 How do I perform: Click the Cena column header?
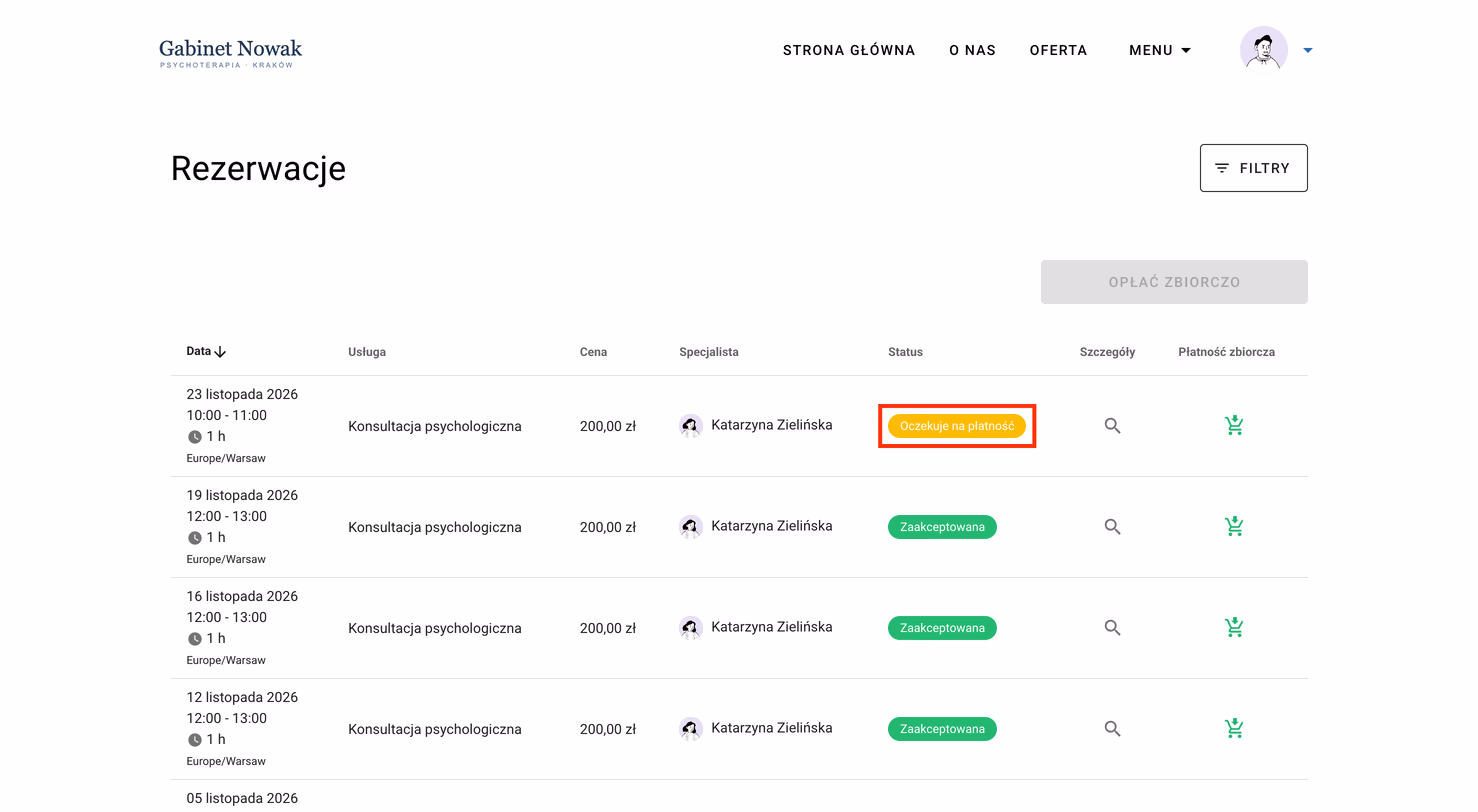pos(593,352)
